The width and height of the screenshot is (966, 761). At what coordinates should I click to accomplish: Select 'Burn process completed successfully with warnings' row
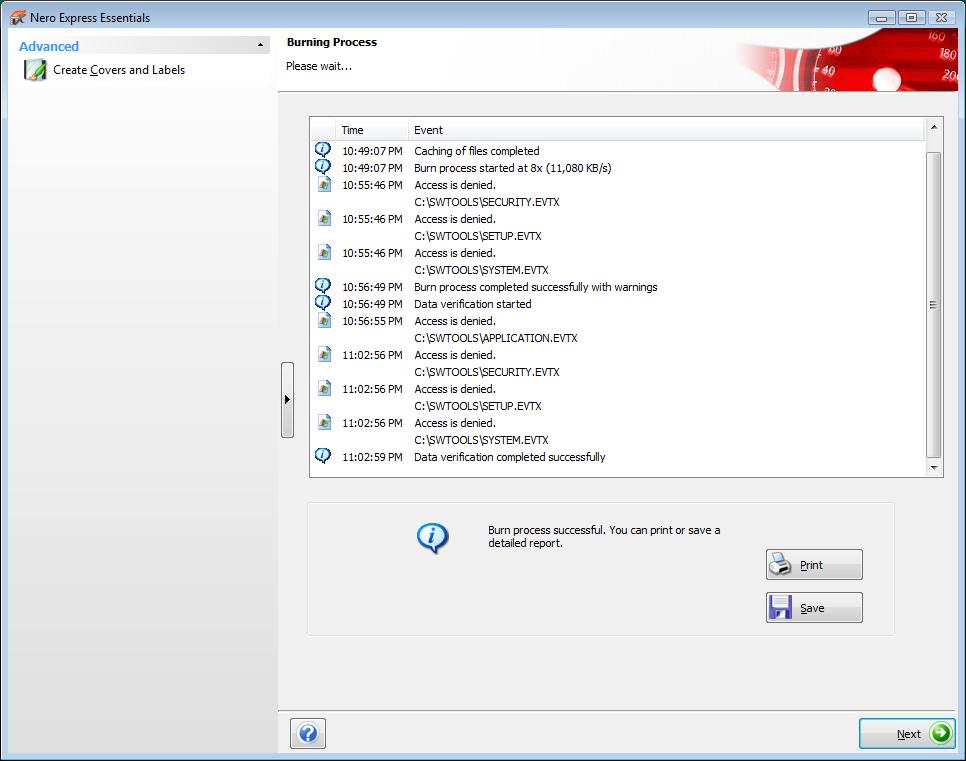(x=535, y=287)
